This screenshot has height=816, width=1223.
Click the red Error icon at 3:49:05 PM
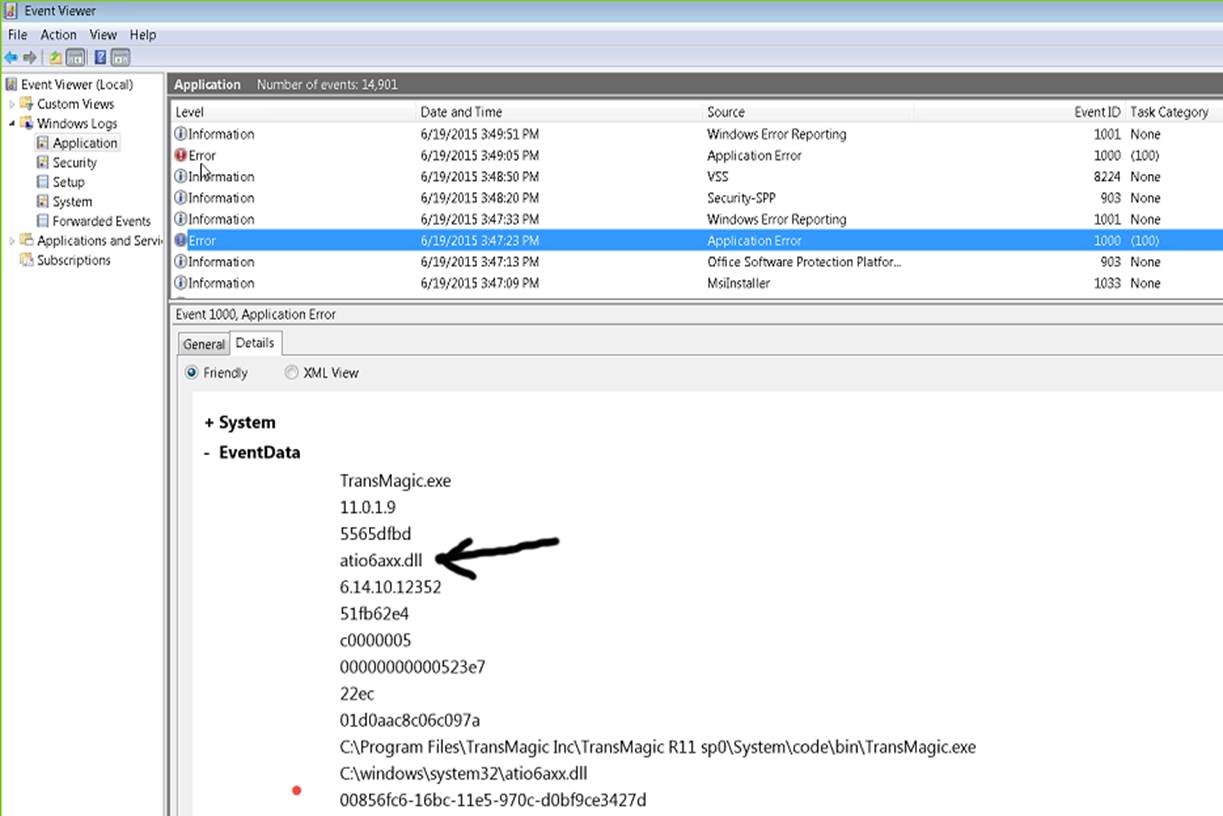pos(181,156)
